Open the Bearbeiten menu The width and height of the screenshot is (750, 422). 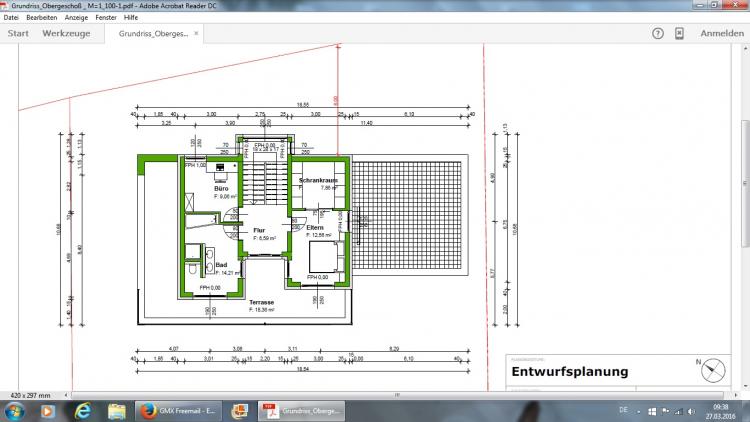[x=42, y=18]
